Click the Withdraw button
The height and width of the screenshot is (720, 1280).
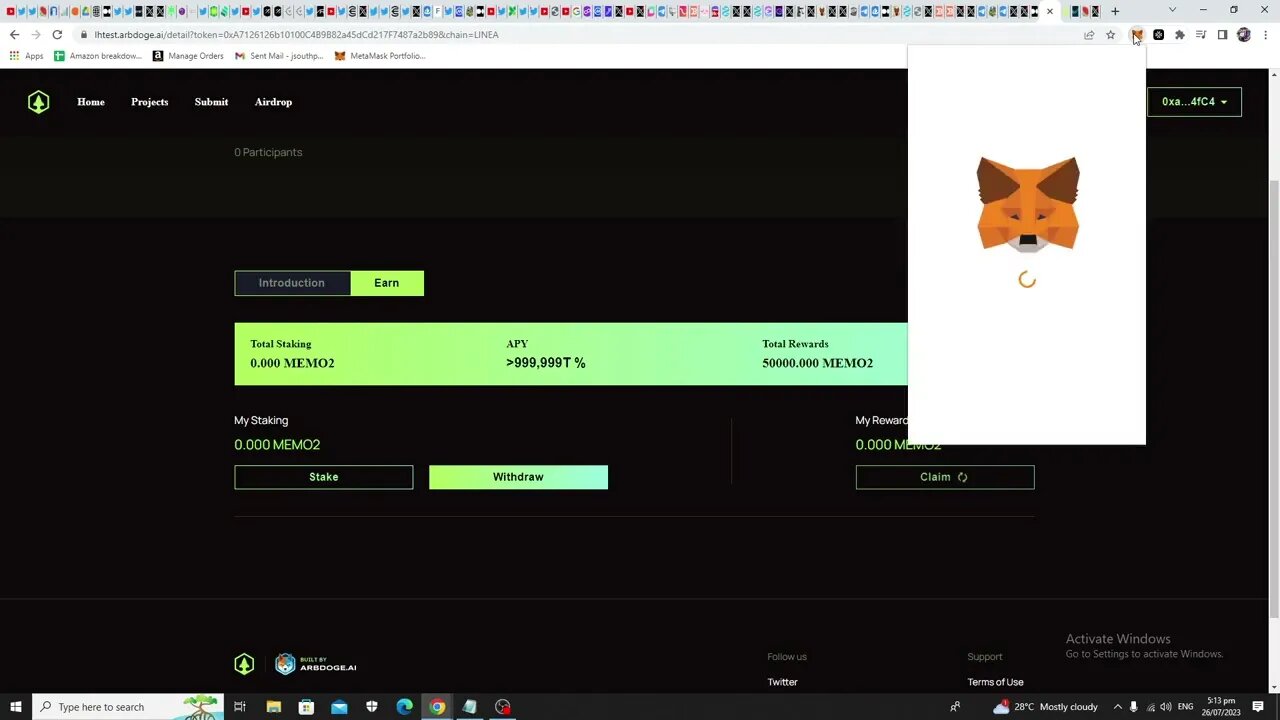pos(518,477)
